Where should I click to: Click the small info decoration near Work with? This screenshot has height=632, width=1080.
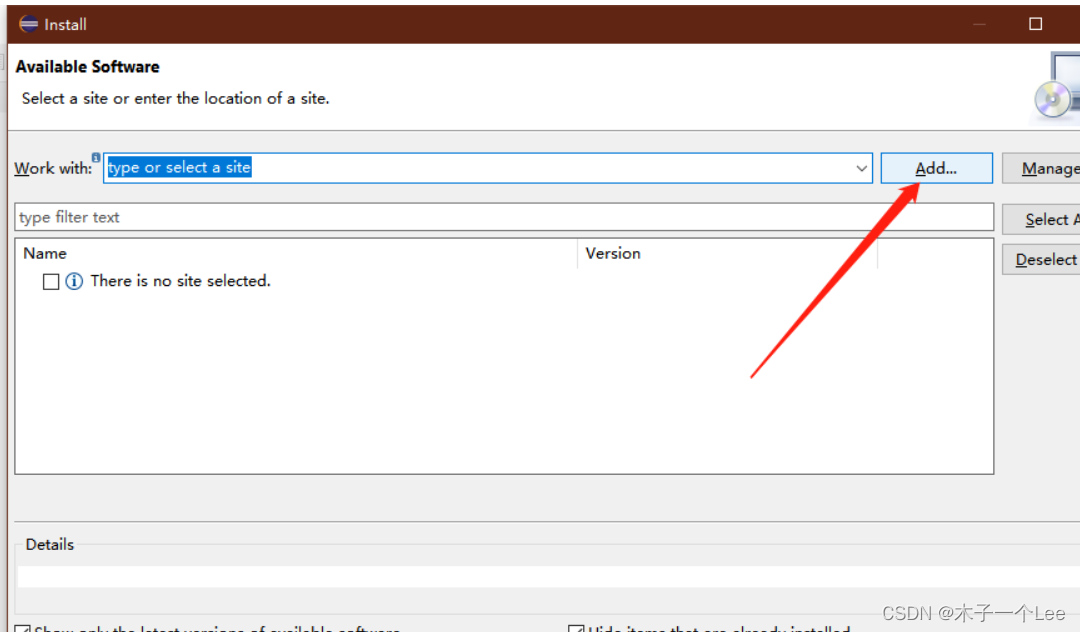click(96, 158)
